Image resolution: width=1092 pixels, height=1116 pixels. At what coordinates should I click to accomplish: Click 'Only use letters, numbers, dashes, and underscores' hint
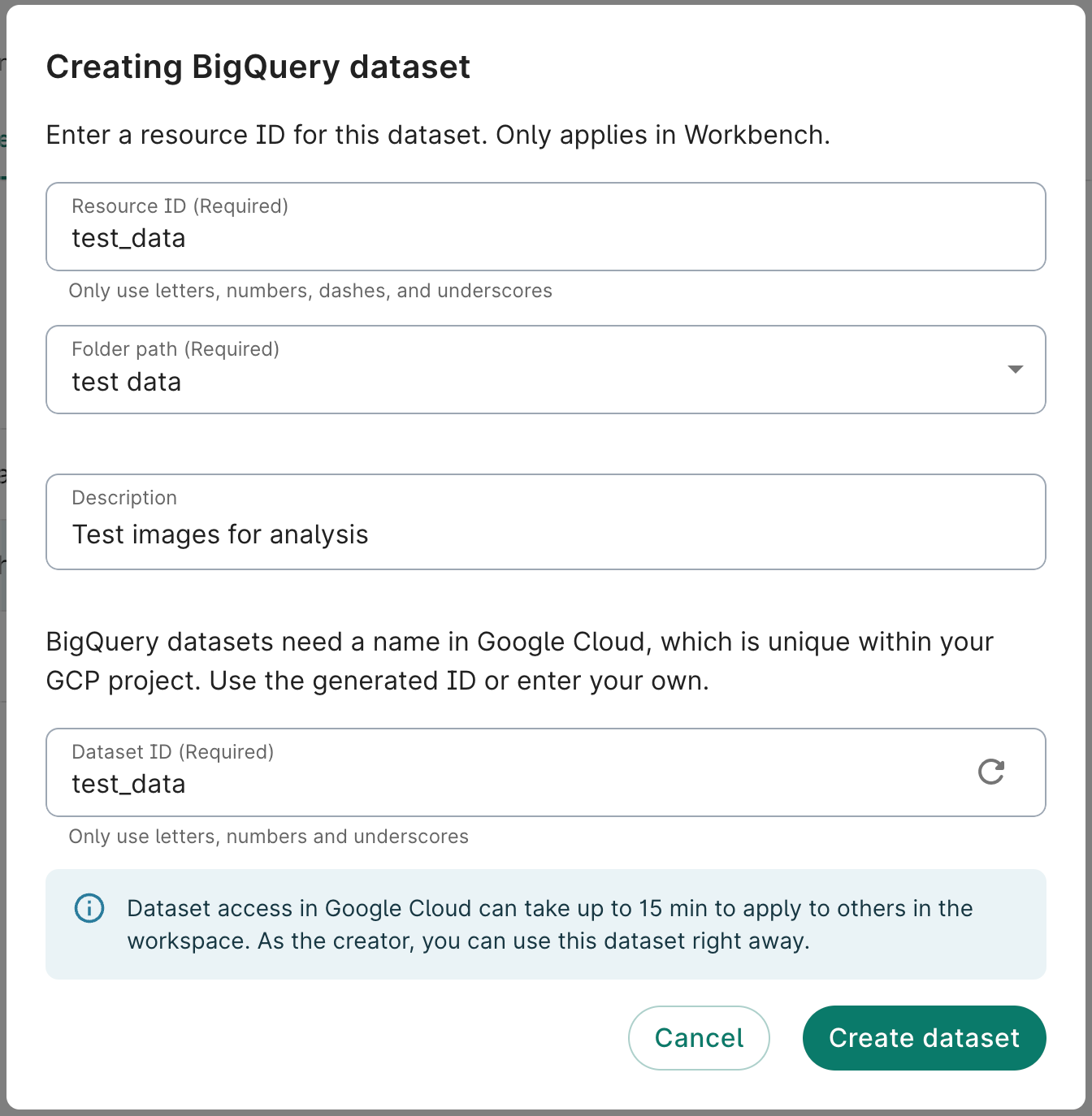(310, 291)
